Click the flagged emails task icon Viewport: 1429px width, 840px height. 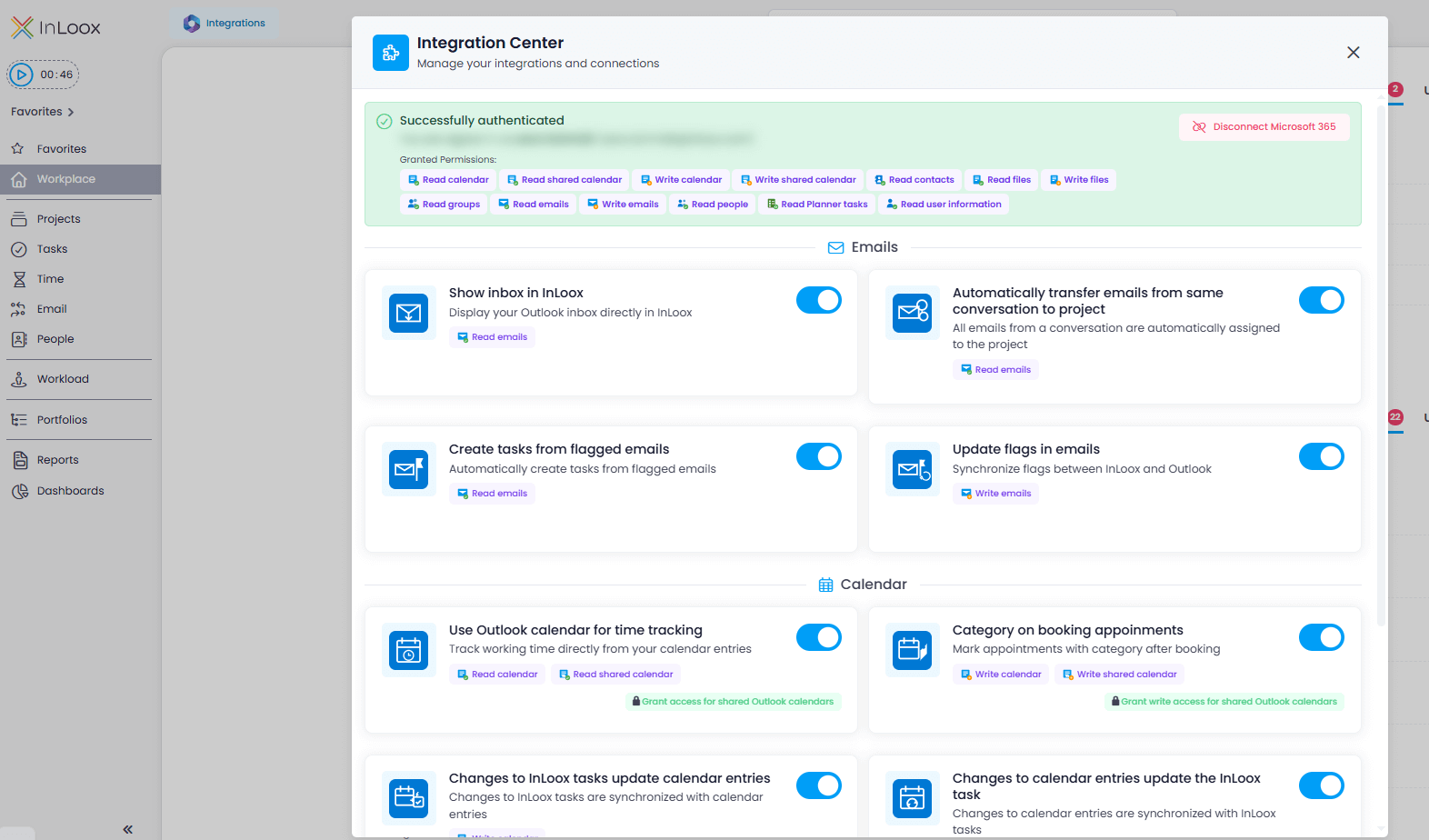(x=409, y=470)
